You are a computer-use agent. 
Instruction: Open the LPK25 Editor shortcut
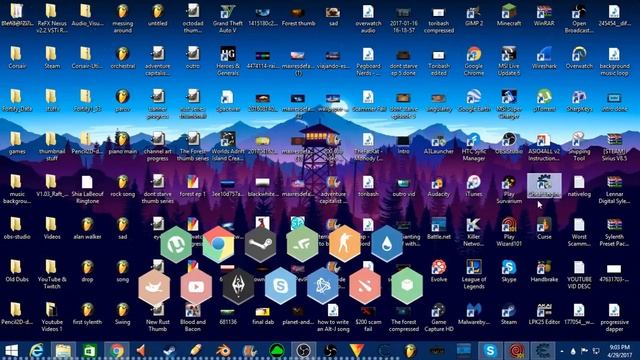pyautogui.click(x=544, y=314)
